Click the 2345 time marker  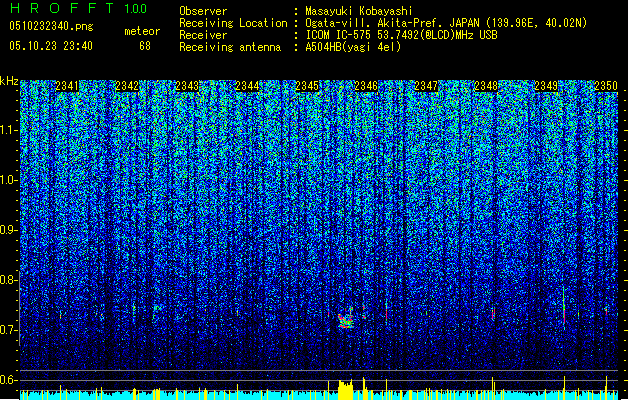[307, 86]
